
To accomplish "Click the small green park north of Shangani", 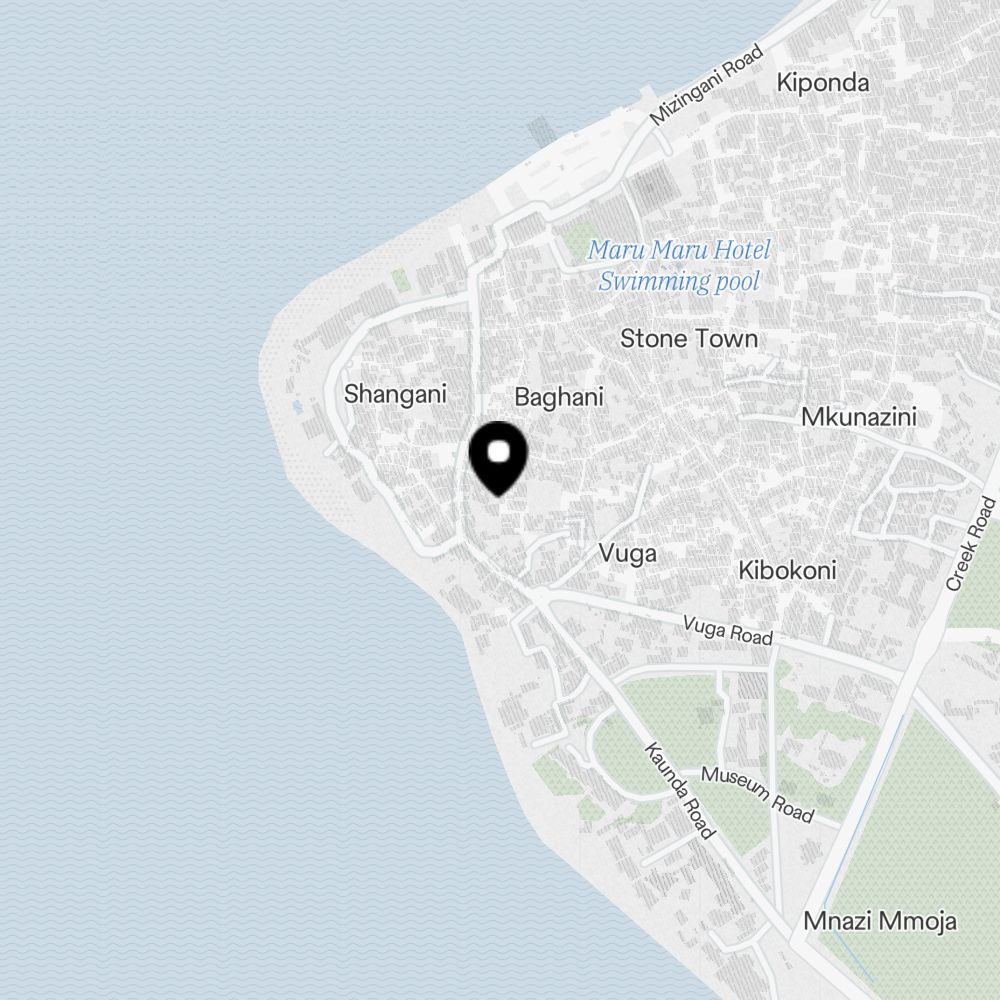I will (x=399, y=279).
